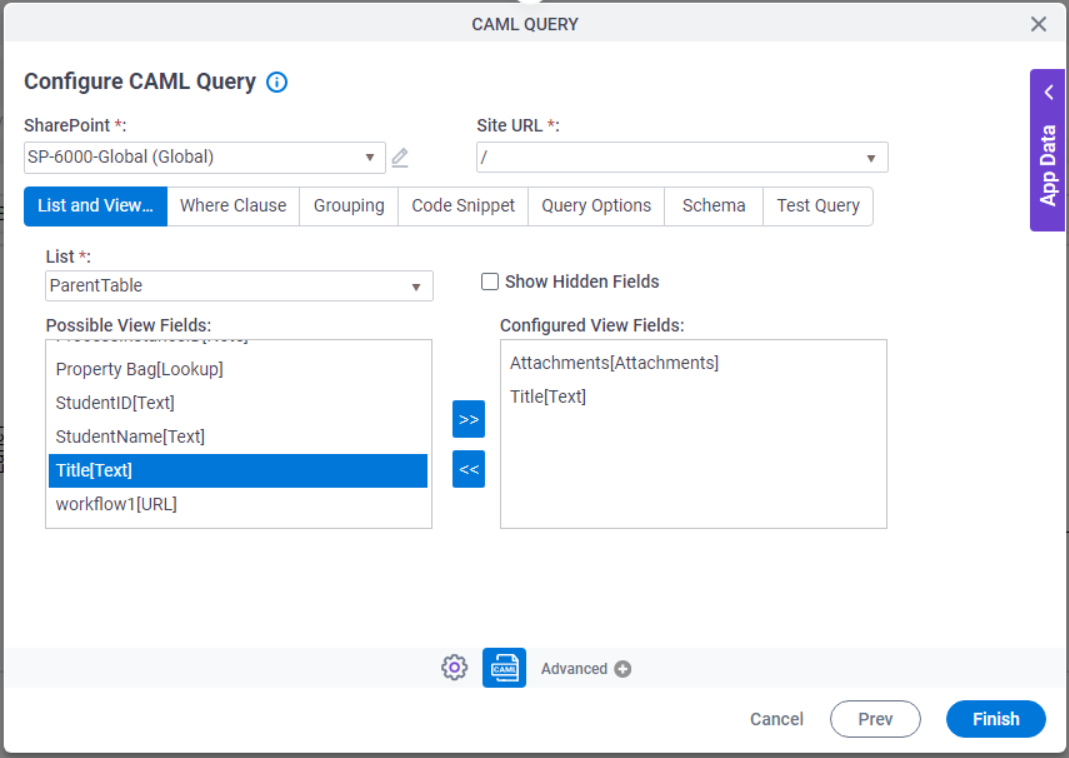Viewport: 1069px width, 758px height.
Task: Select the CAML query icon in footer
Action: 504,668
